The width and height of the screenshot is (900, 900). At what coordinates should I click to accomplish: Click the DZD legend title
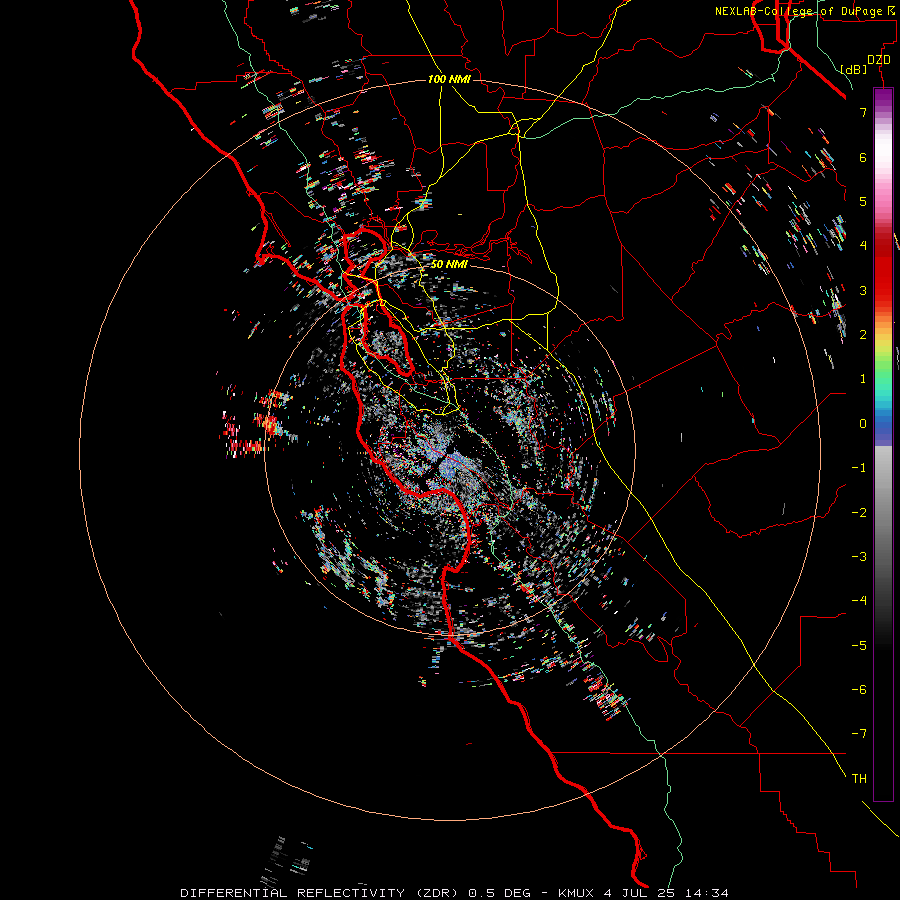pos(879,60)
